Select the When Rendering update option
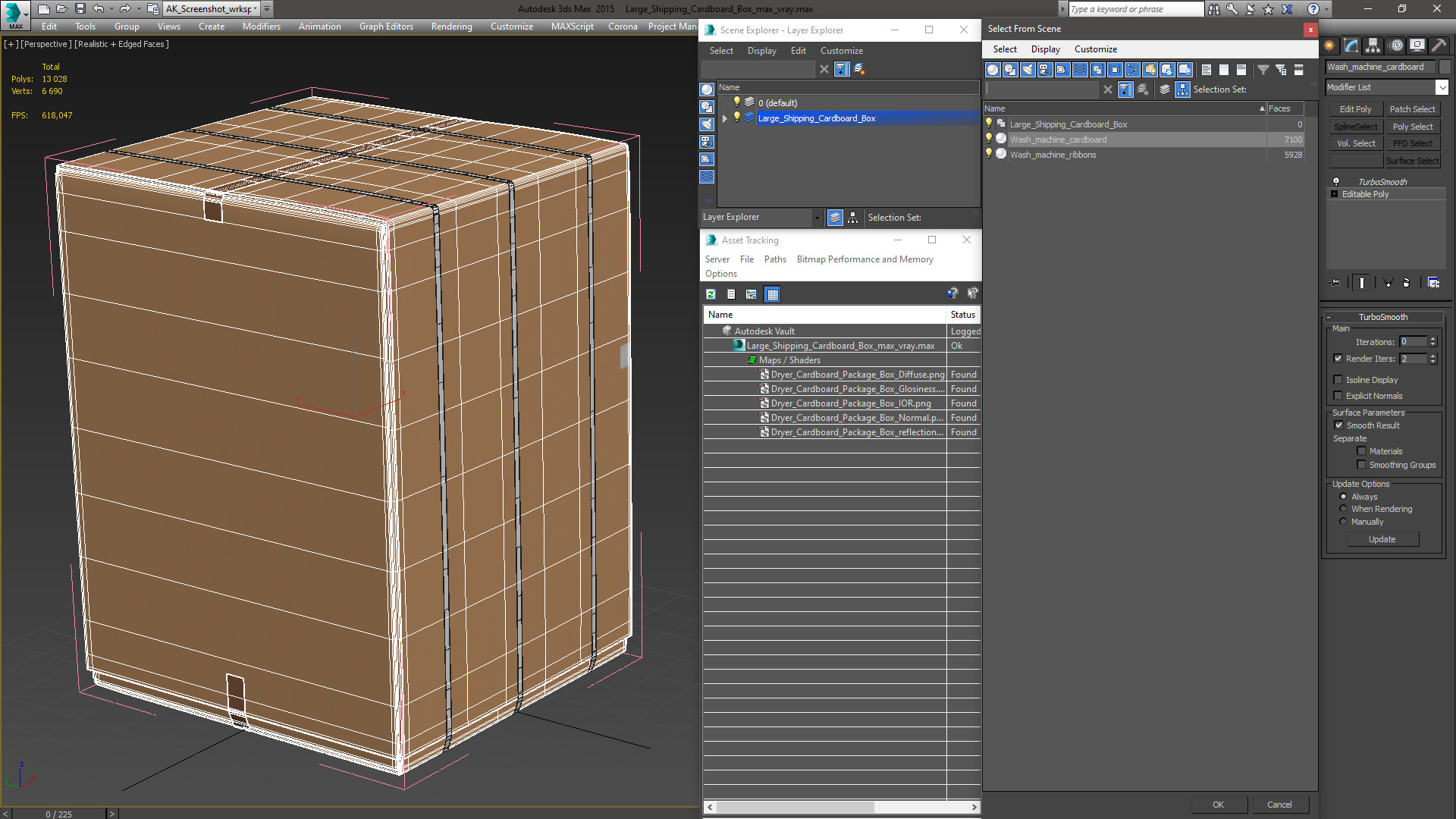The height and width of the screenshot is (819, 1456). (x=1343, y=509)
